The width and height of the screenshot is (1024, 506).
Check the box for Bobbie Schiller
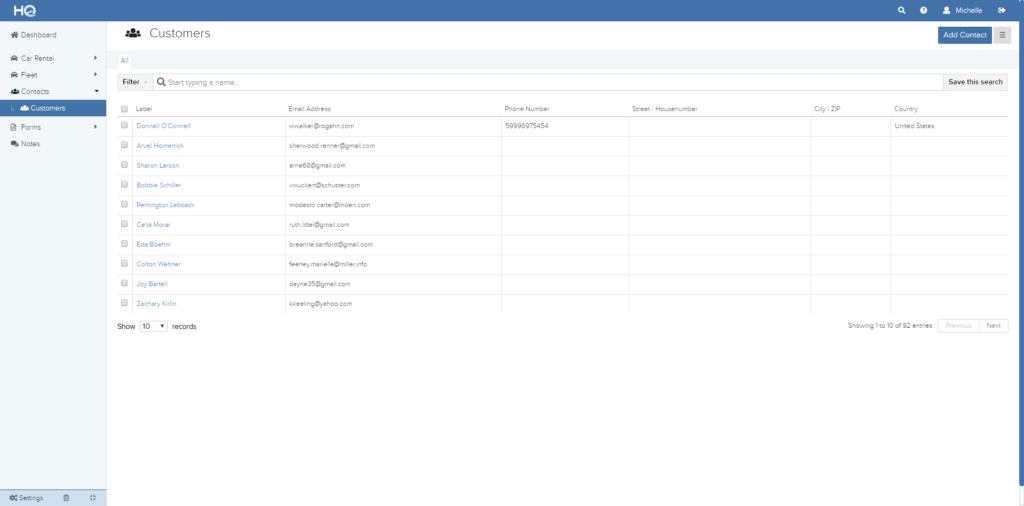(x=124, y=184)
